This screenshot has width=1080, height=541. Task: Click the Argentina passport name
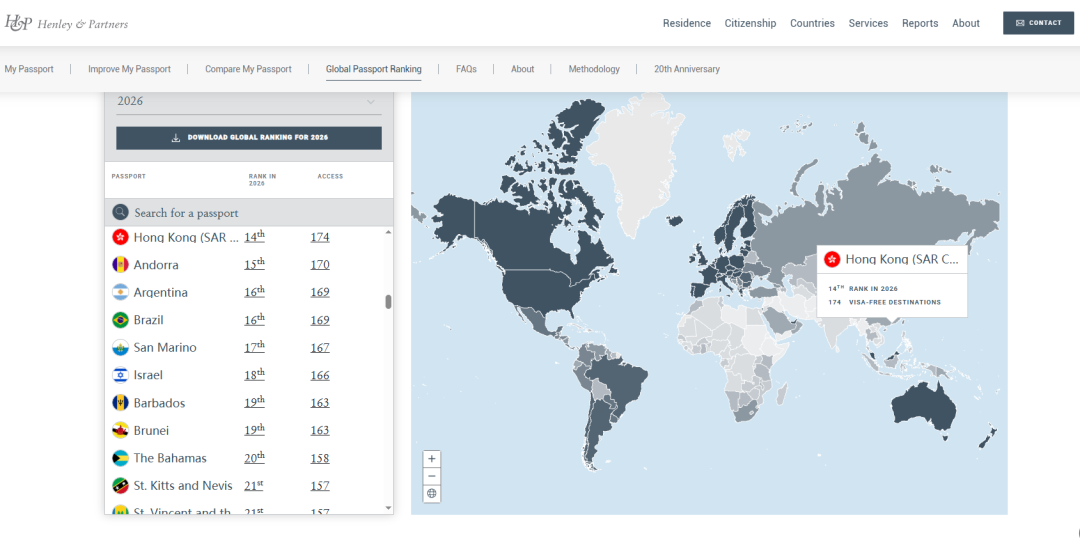click(x=160, y=292)
